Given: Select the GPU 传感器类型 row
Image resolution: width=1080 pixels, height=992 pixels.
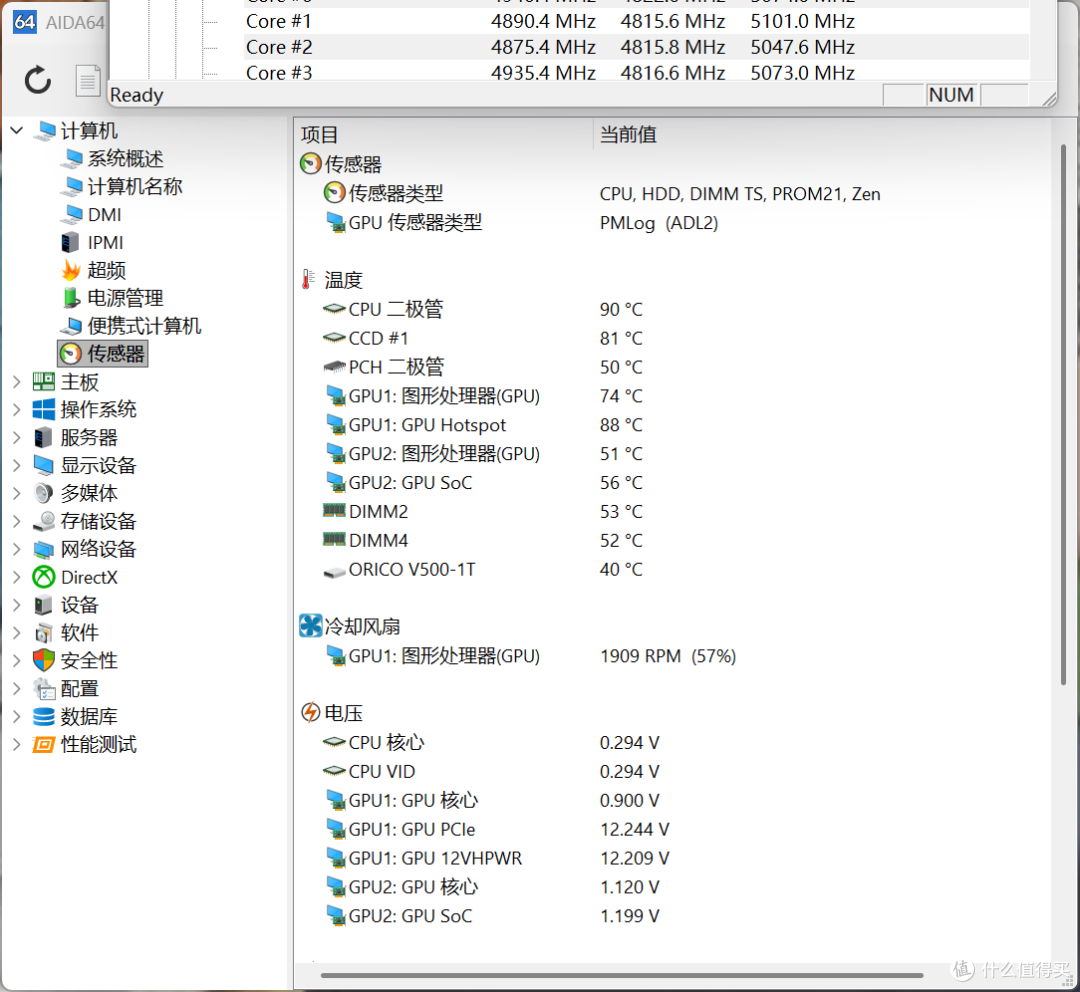Looking at the screenshot, I should point(672,223).
